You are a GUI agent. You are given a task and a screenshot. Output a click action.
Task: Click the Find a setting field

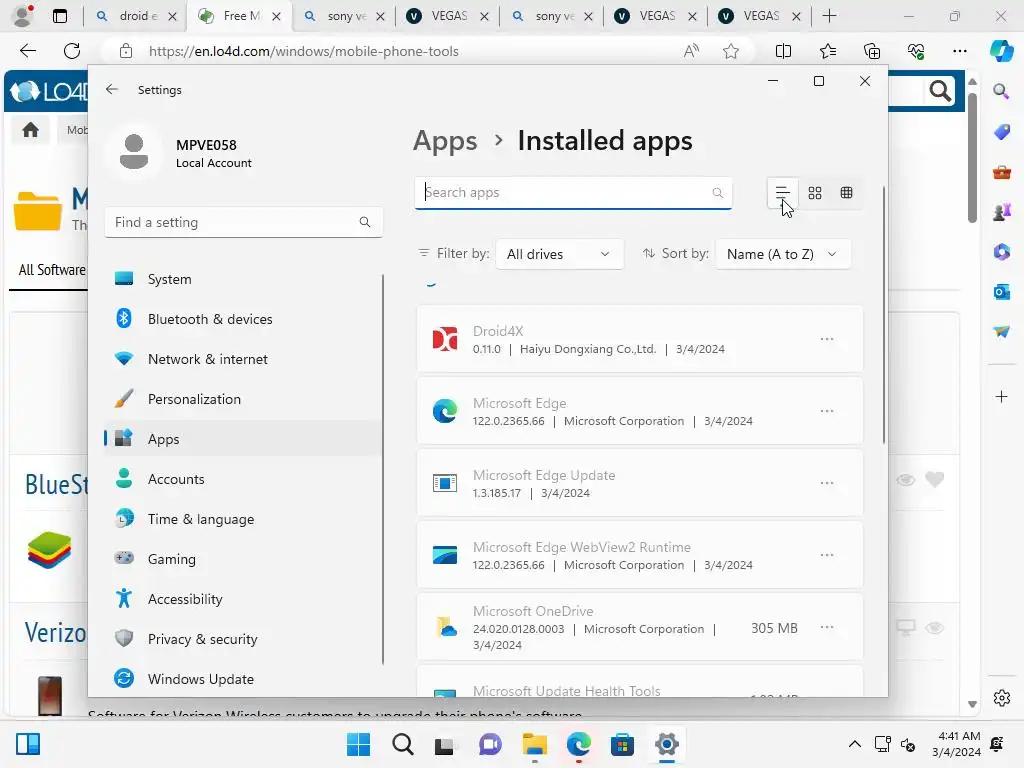point(243,222)
